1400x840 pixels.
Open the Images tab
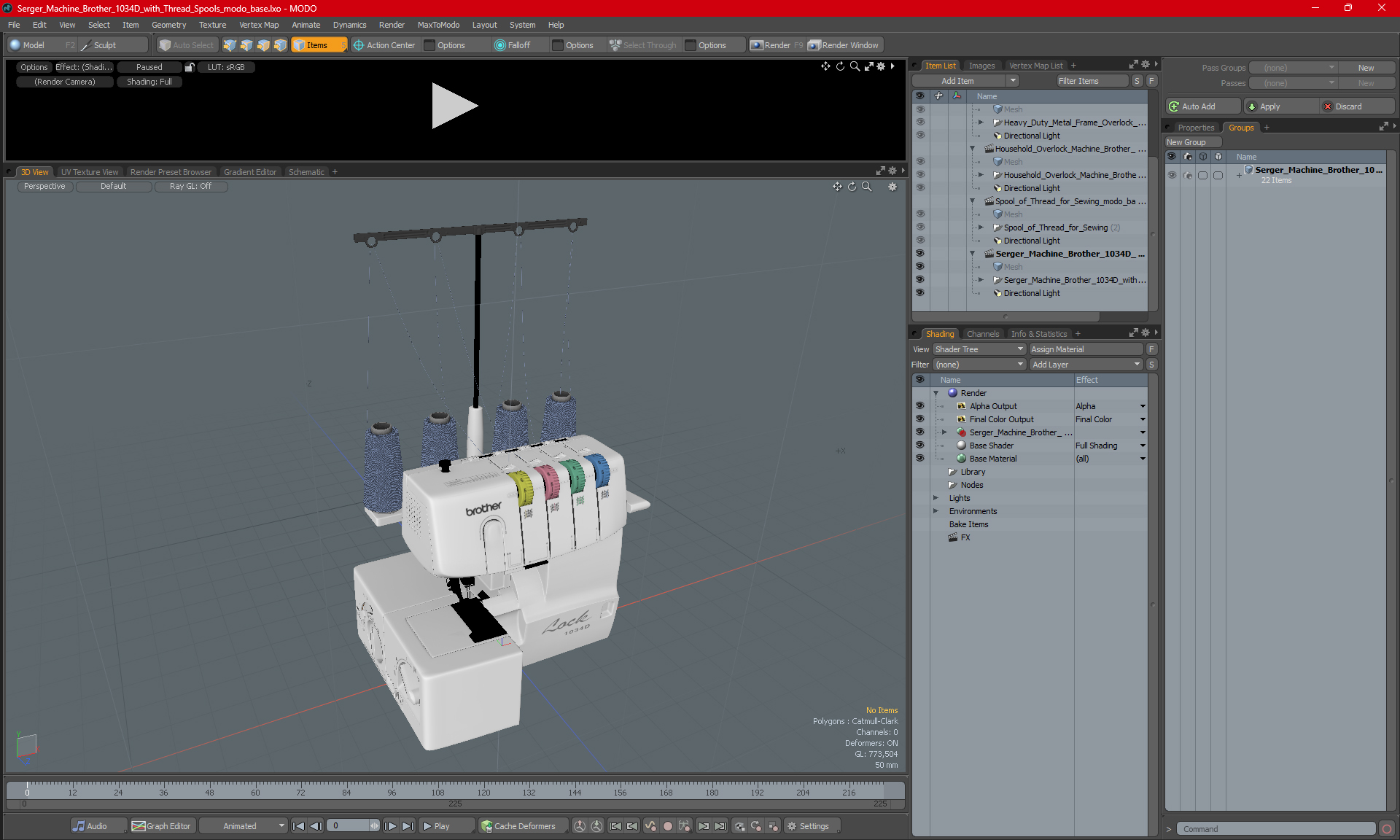[981, 66]
